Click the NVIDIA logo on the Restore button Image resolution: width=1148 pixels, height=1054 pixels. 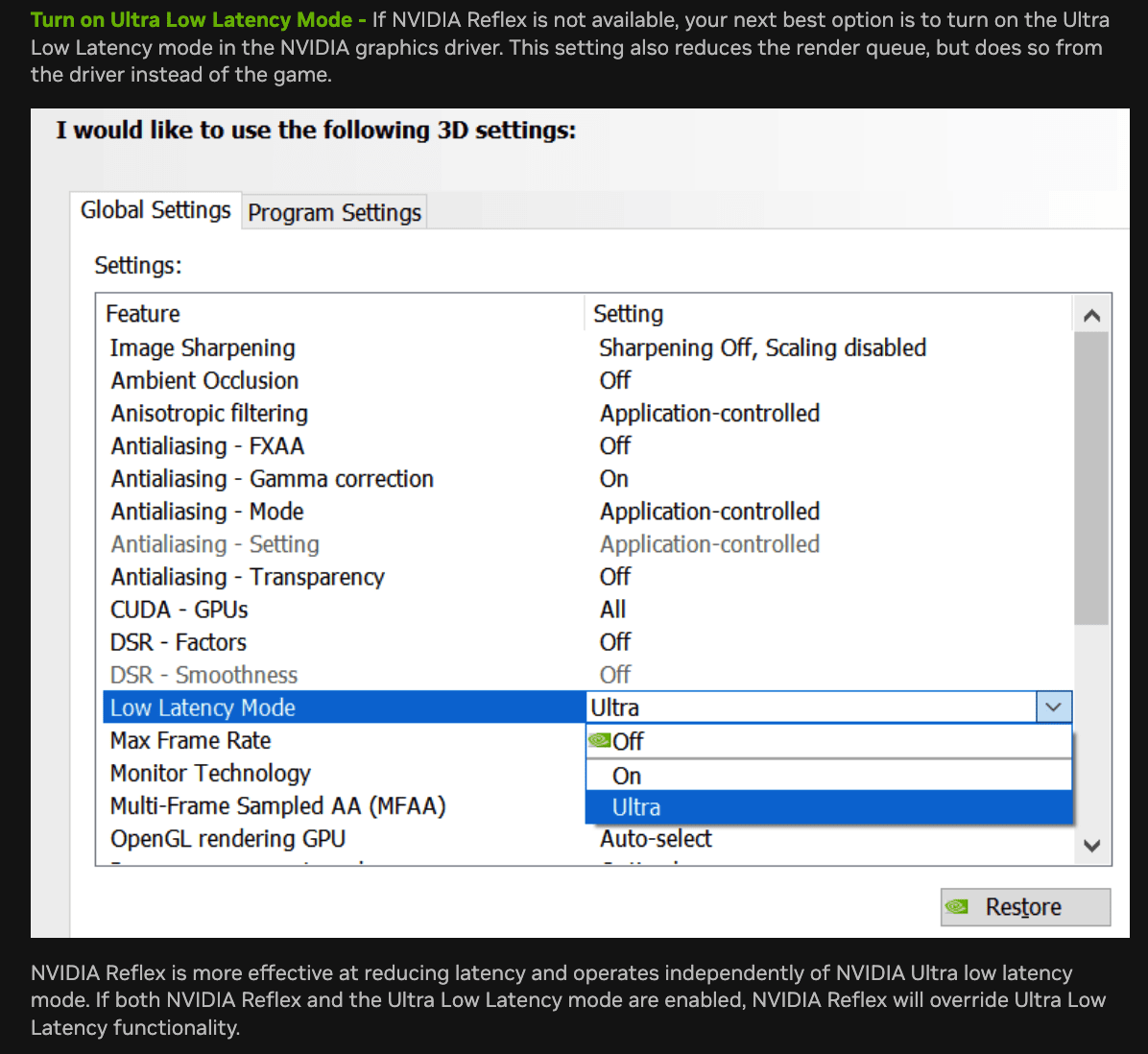957,906
